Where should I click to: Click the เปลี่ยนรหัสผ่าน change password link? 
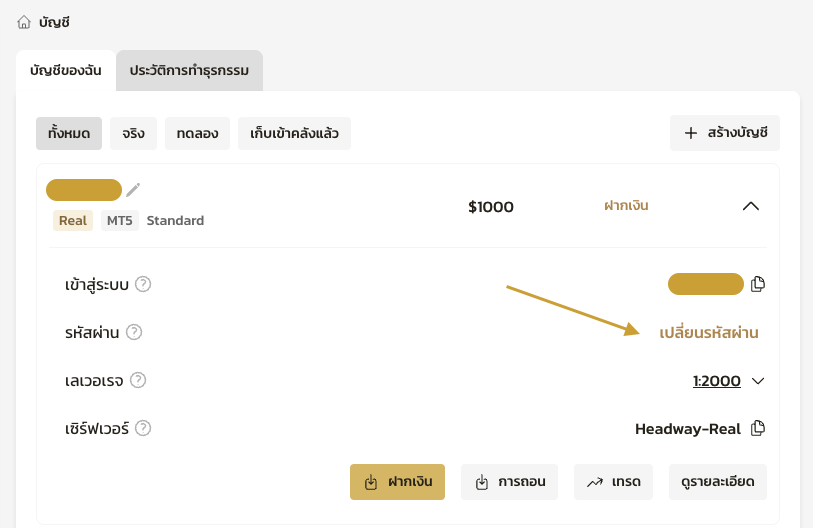coord(709,333)
